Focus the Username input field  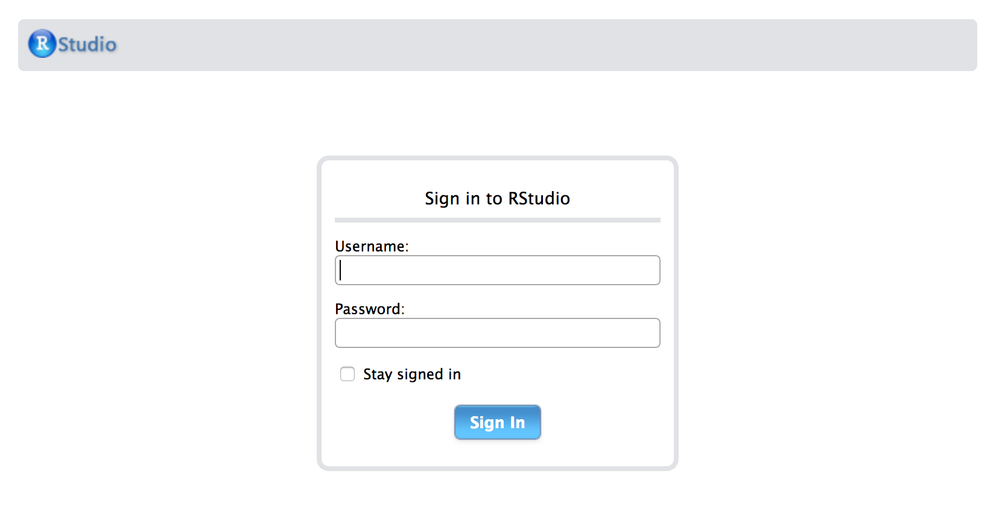[x=497, y=270]
